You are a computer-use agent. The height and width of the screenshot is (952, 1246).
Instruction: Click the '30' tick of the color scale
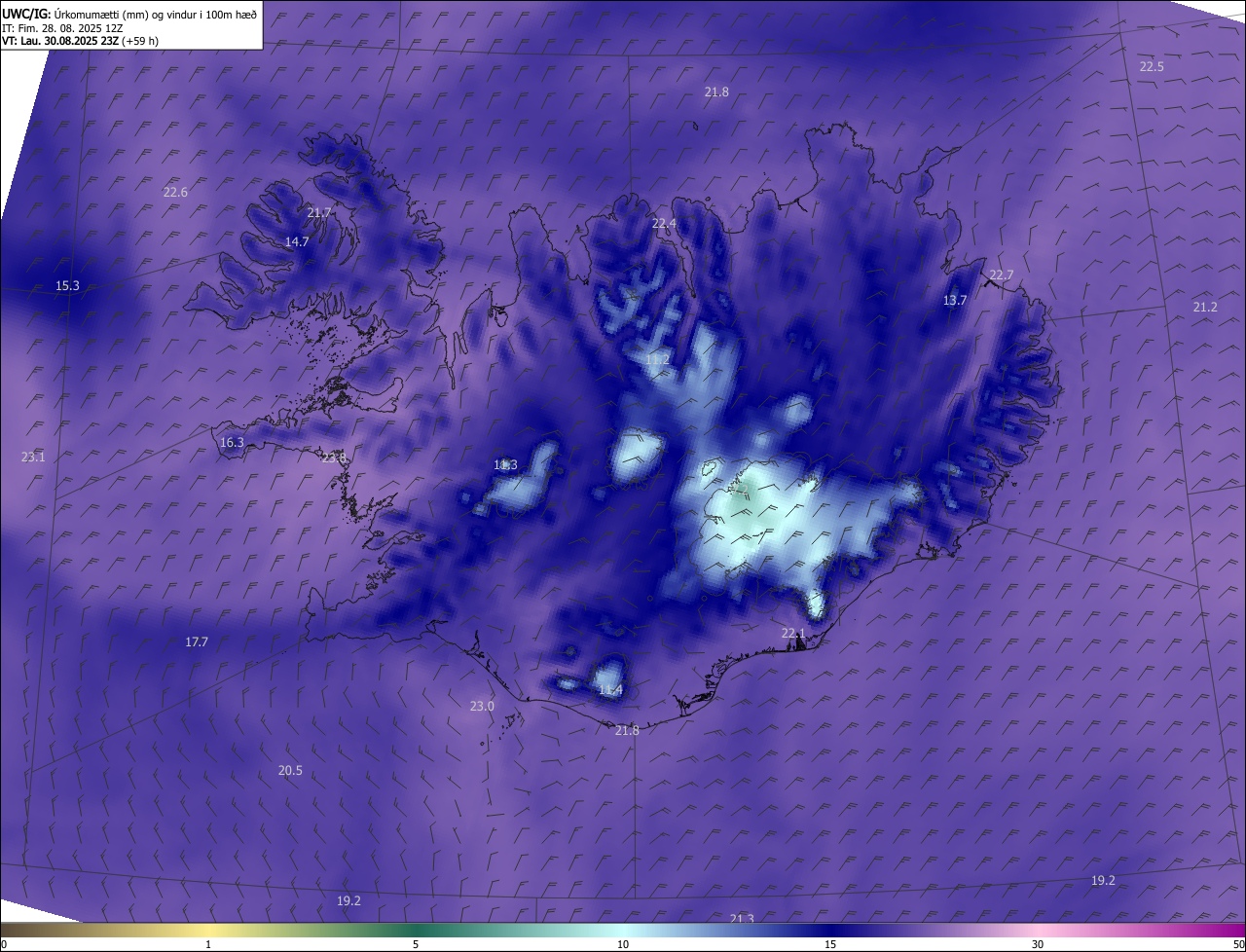[x=1038, y=944]
